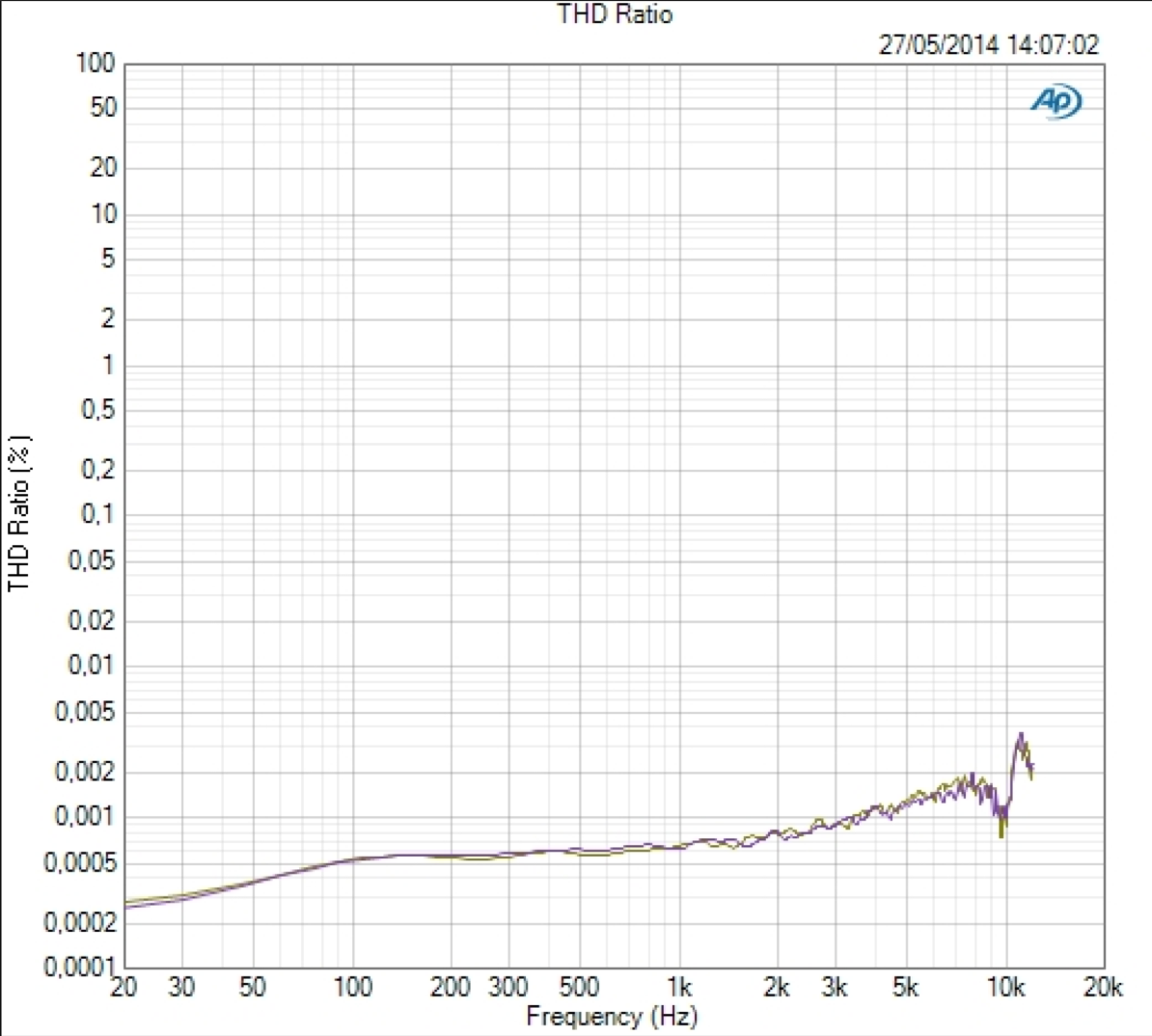Click the THD curve dip near 10 kHz
The width and height of the screenshot is (1152, 1036).
[x=1001, y=829]
